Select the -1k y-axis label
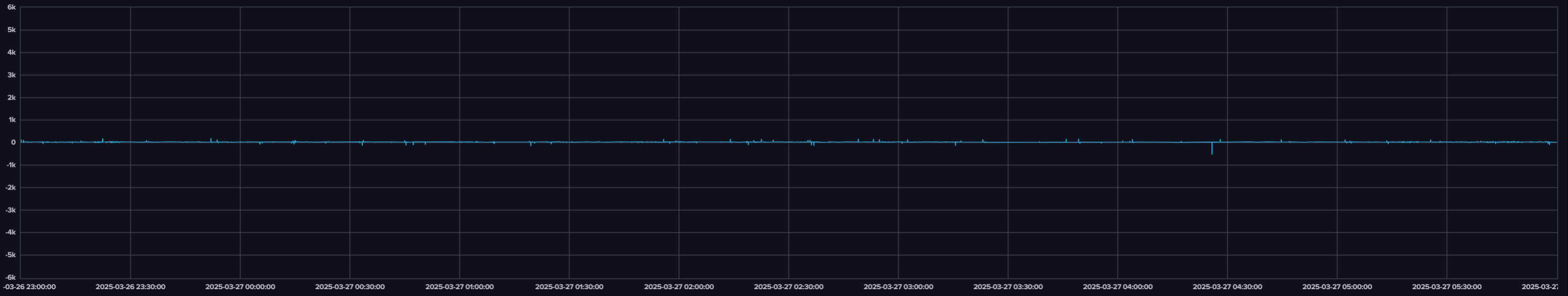Screen dimensions: 1568x296 [10, 165]
